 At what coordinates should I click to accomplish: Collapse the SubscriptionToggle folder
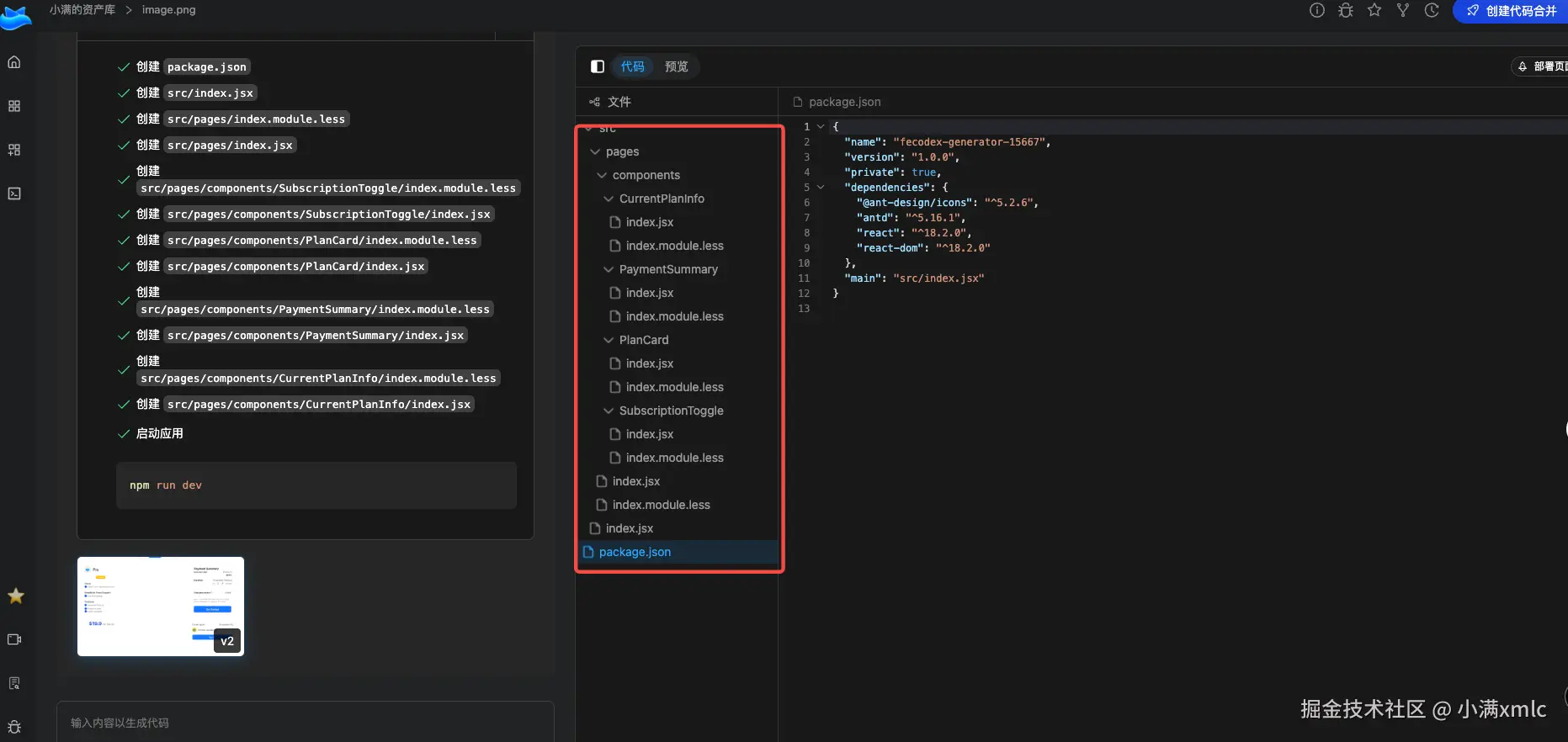609,411
